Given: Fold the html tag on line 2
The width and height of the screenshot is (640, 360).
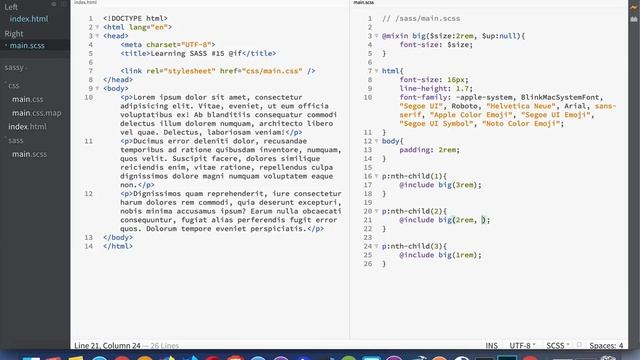Looking at the screenshot, I should [x=97, y=27].
